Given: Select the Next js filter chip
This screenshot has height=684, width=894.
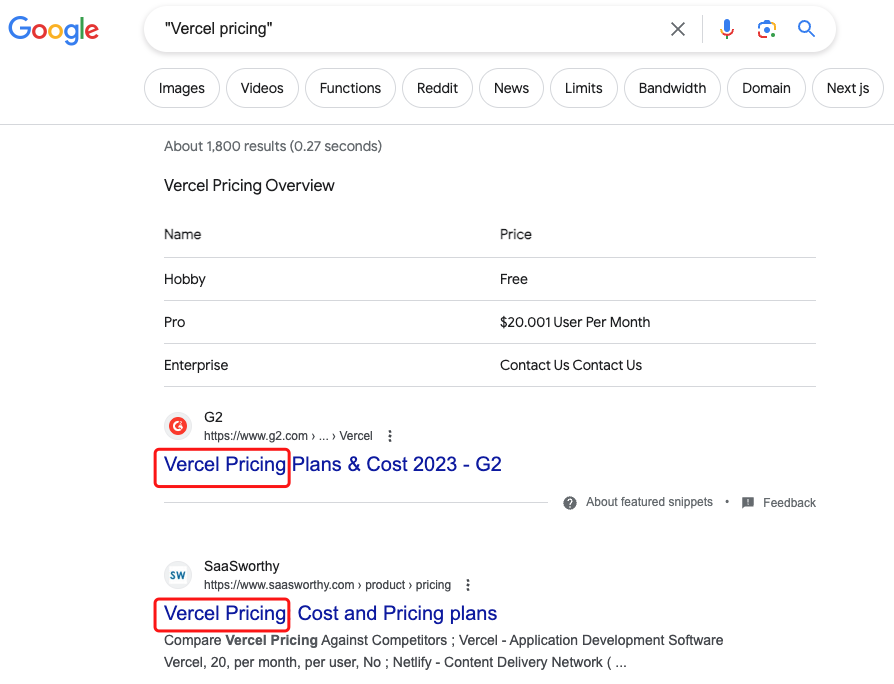Looking at the screenshot, I should [x=847, y=88].
